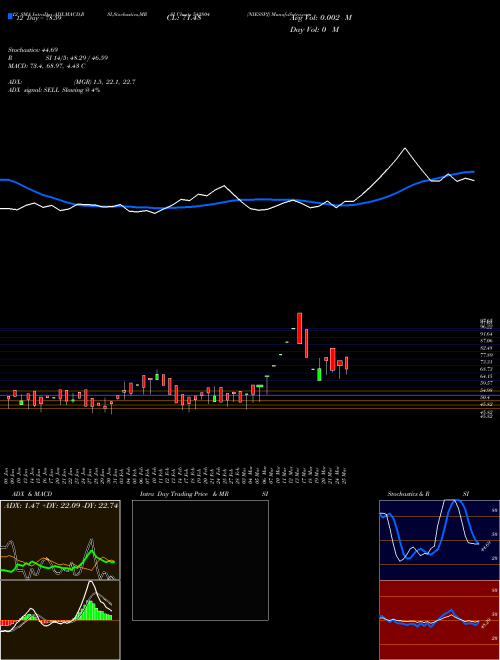This screenshot has height=660, width=500.
Task: Click the tallest red candlestick at the price peak
Action: pos(300,328)
